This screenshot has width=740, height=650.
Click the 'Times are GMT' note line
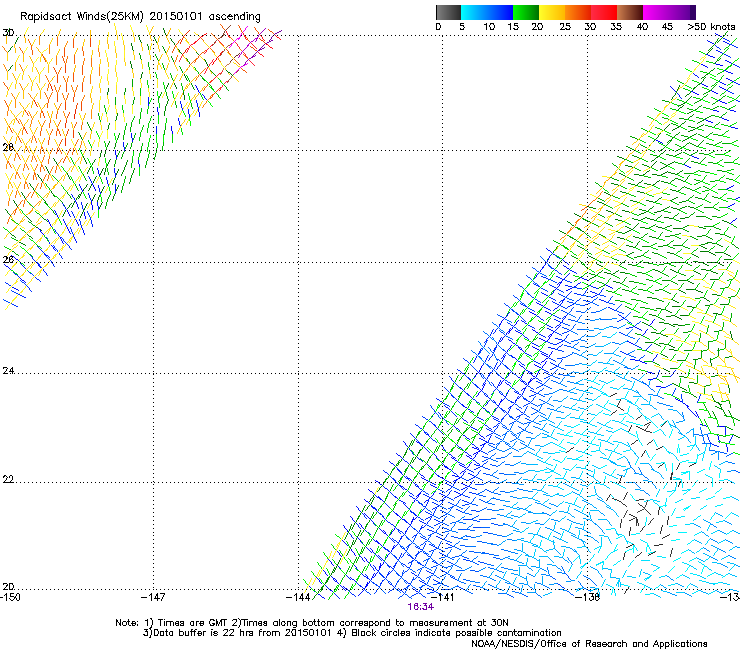click(x=312, y=623)
